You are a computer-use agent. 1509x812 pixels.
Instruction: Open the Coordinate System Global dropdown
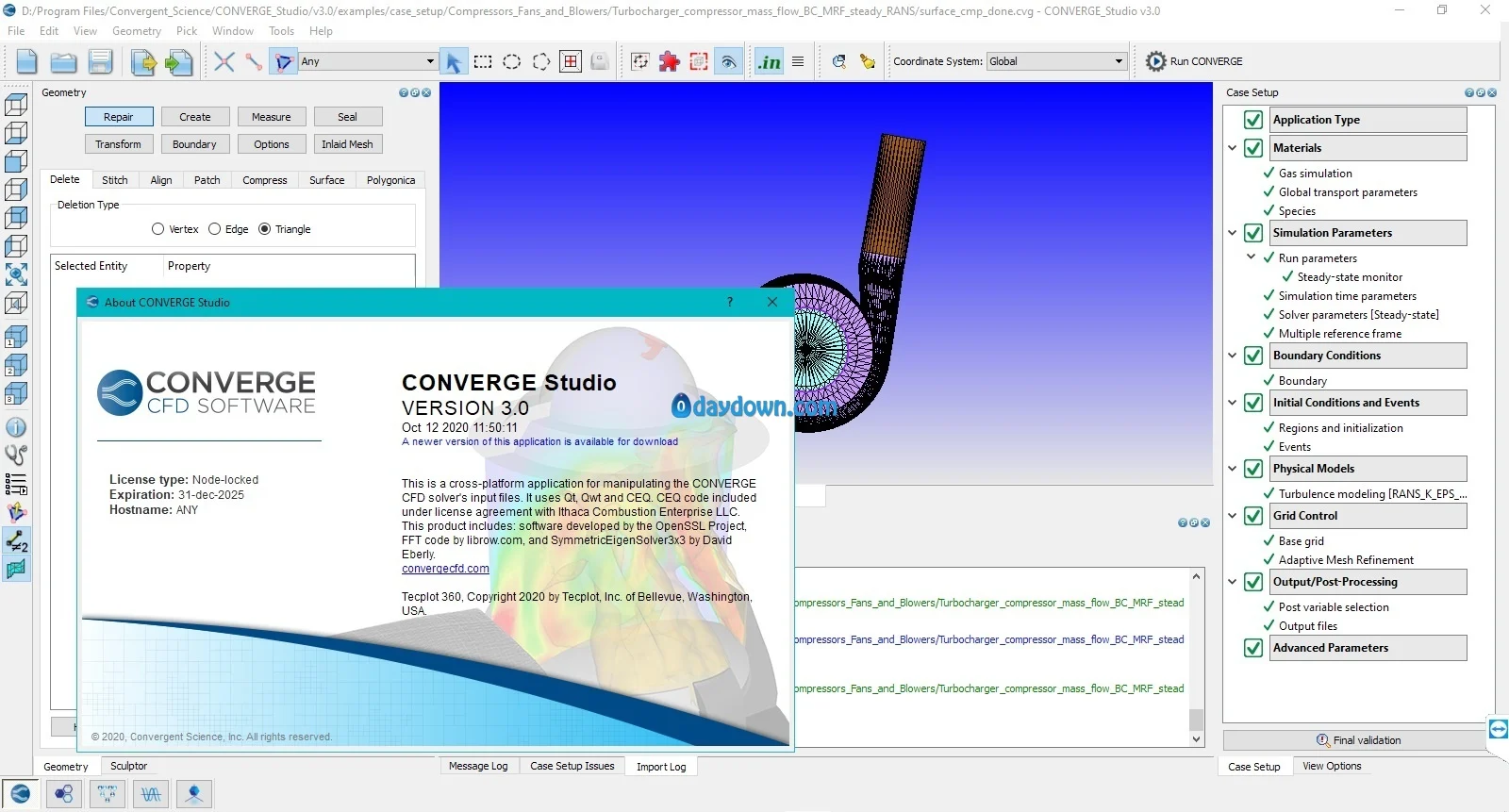coord(1056,61)
